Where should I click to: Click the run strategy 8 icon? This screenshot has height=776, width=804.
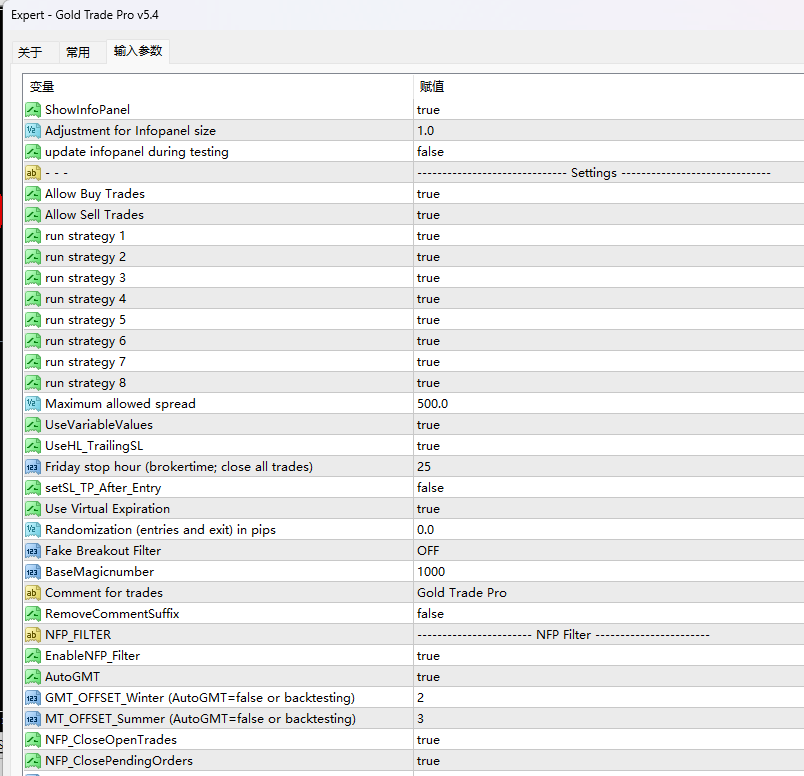click(x=33, y=383)
